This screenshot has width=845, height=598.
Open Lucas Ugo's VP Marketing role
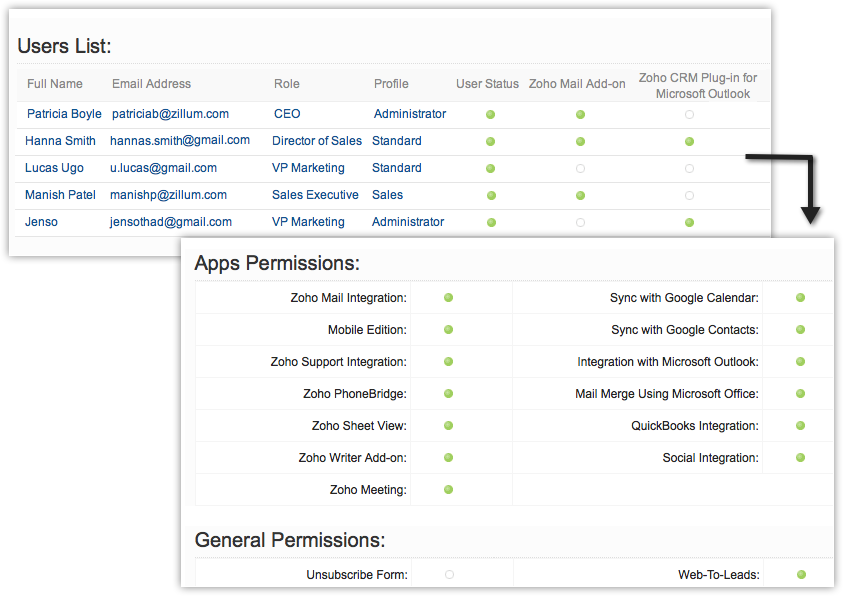click(308, 168)
